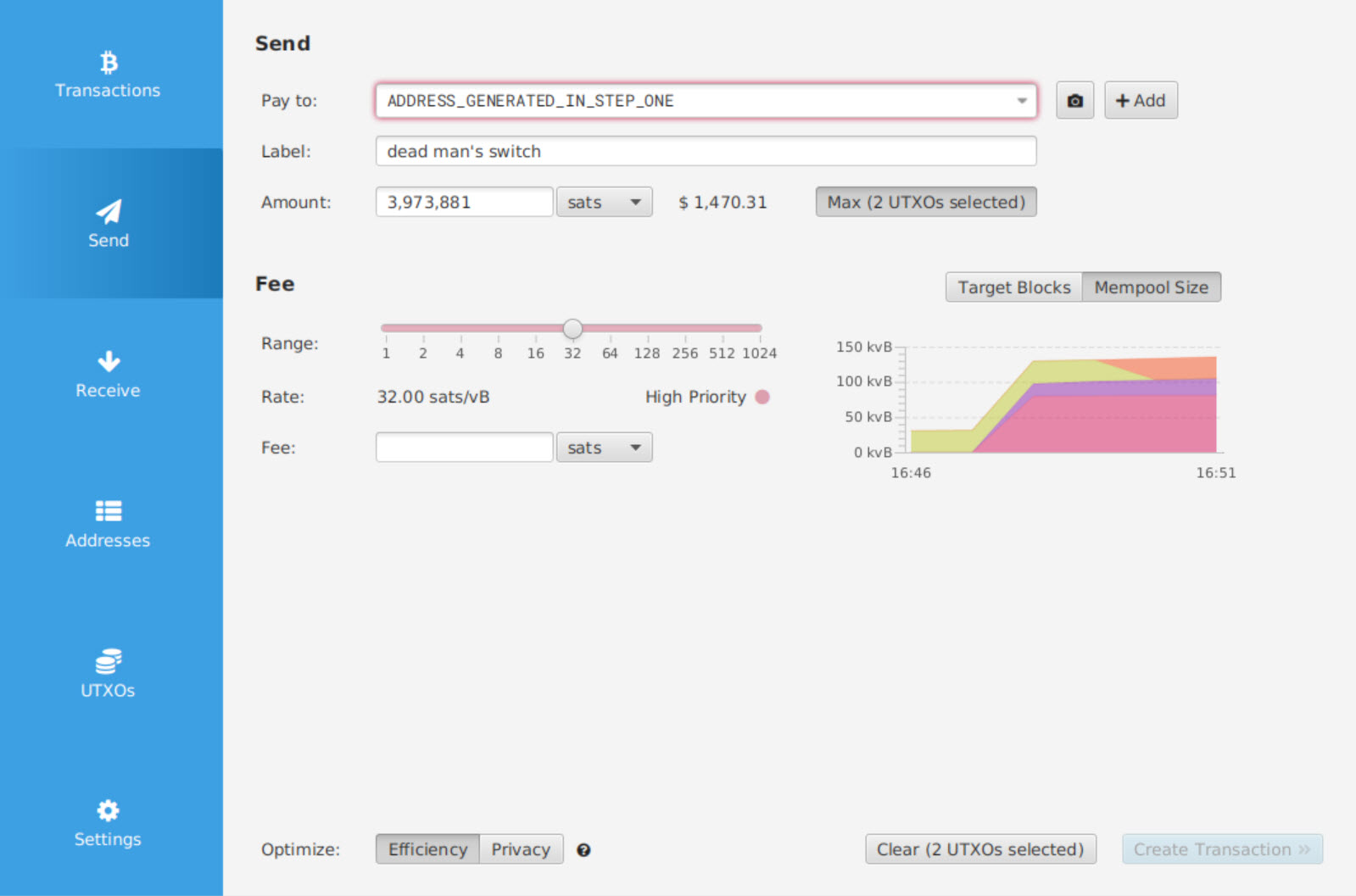Open the Fee unit sats dropdown
The width and height of the screenshot is (1356, 896).
point(604,448)
